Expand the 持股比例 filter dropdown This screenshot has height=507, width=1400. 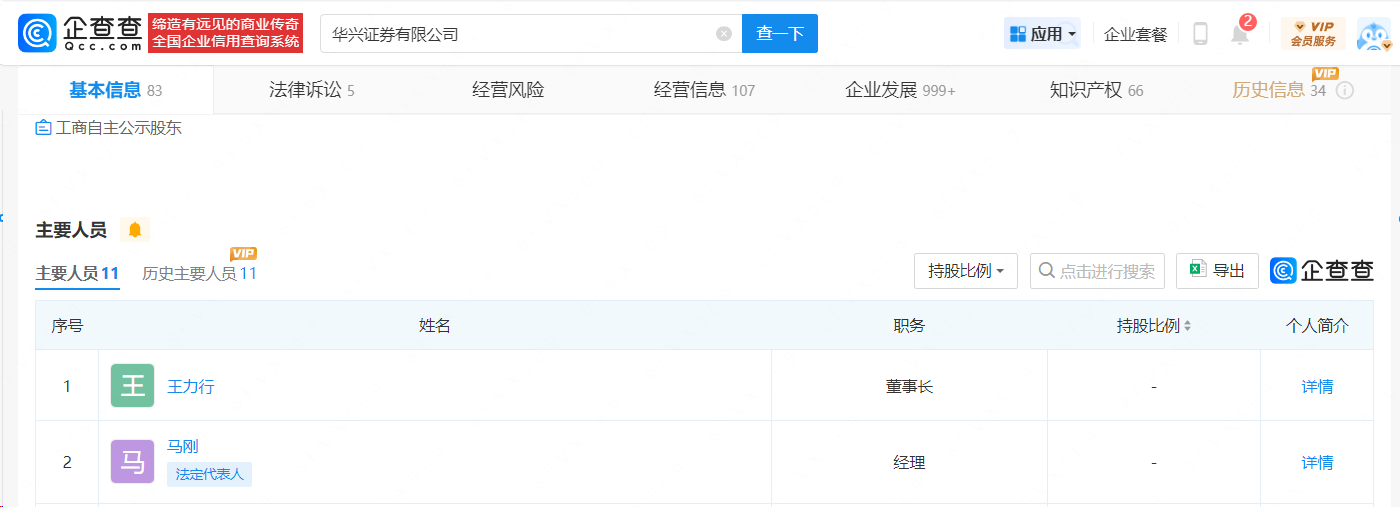pyautogui.click(x=965, y=271)
